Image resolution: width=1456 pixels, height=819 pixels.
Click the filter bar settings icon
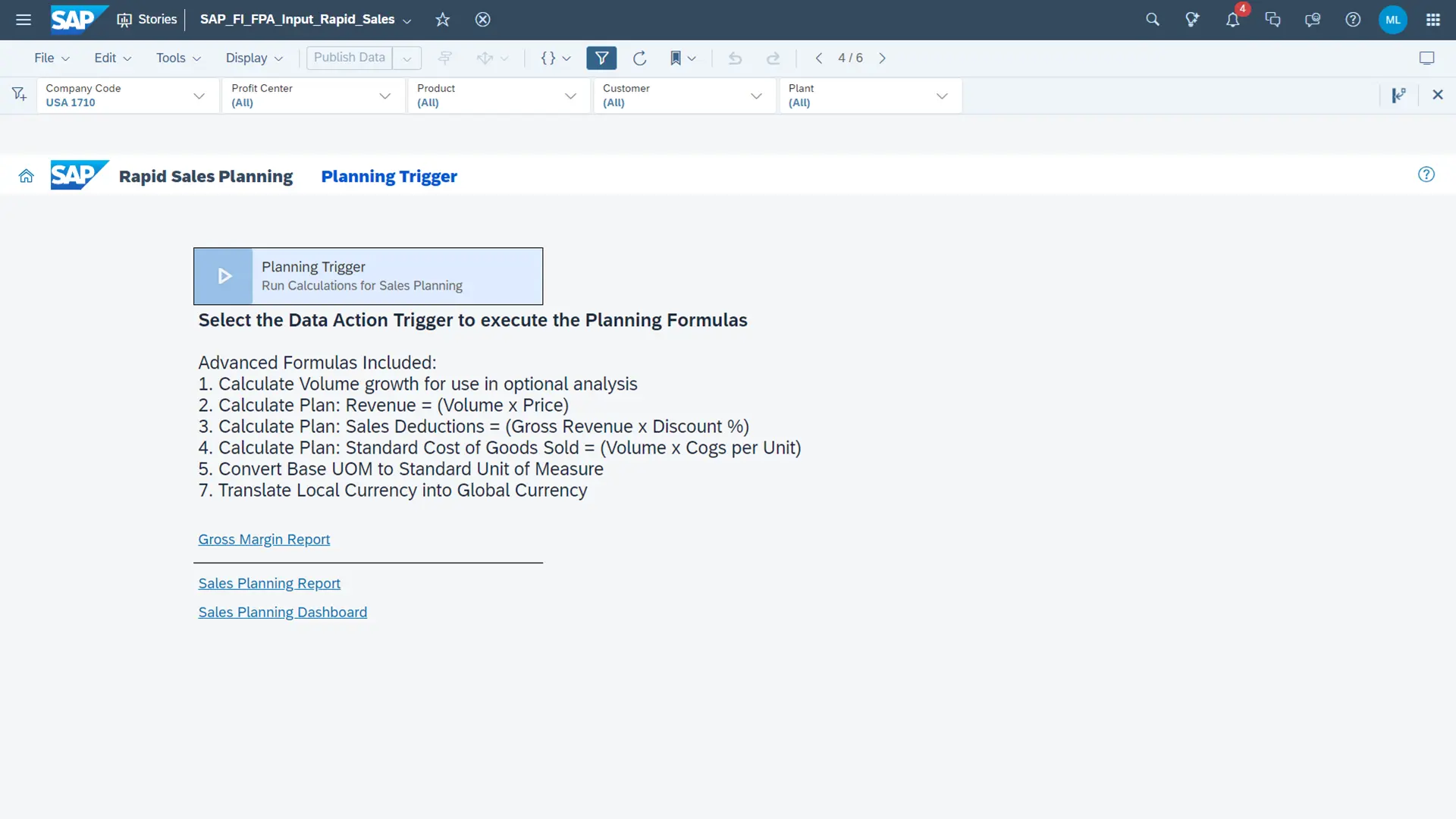1398,95
